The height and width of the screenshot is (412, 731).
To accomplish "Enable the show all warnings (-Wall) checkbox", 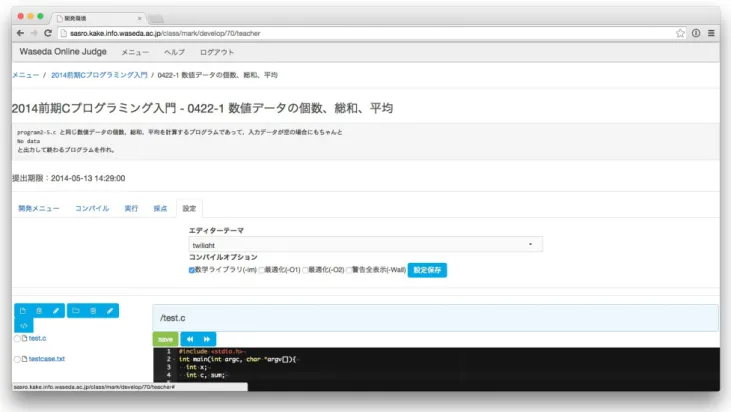I will click(349, 270).
